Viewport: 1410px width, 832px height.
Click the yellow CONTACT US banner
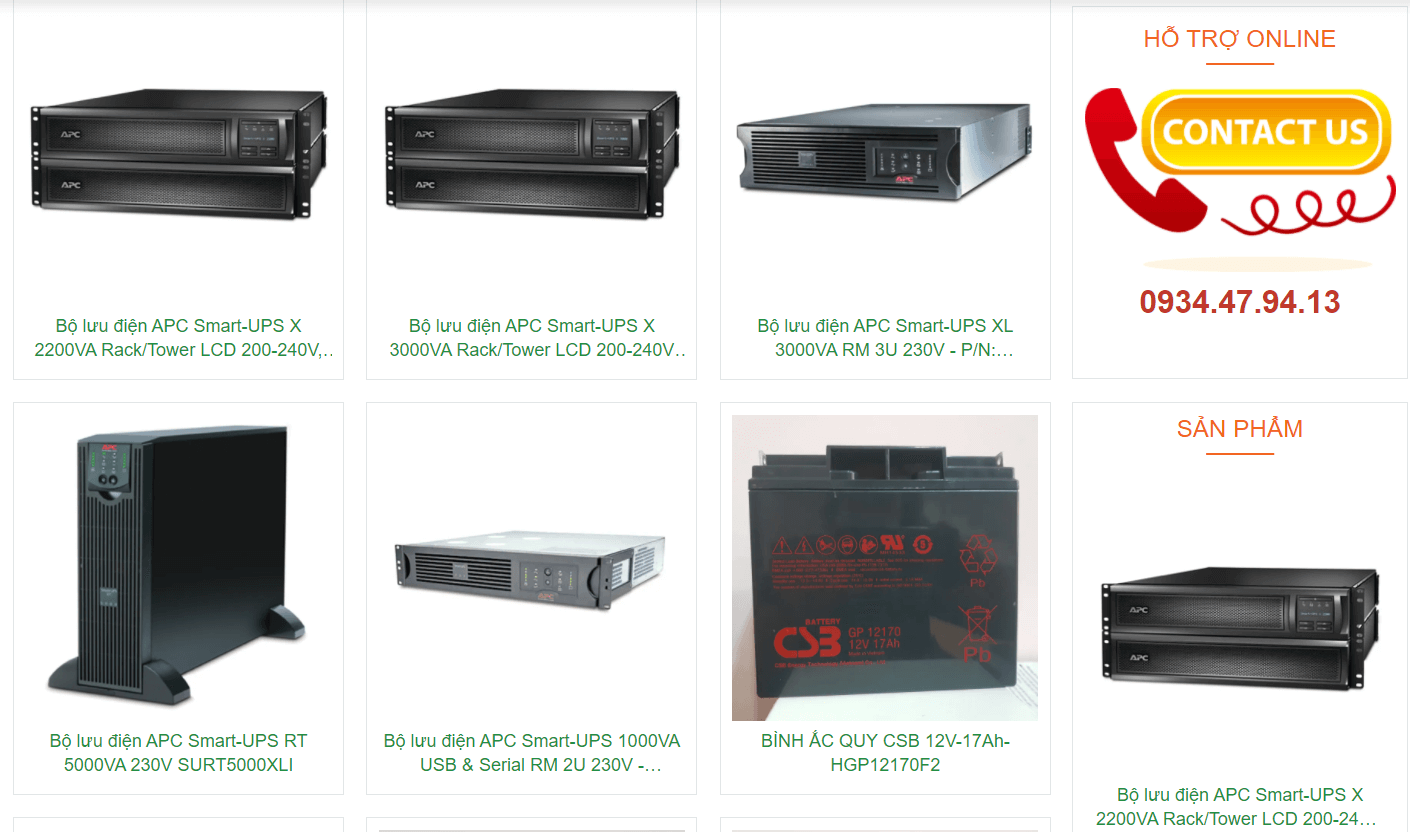1266,131
